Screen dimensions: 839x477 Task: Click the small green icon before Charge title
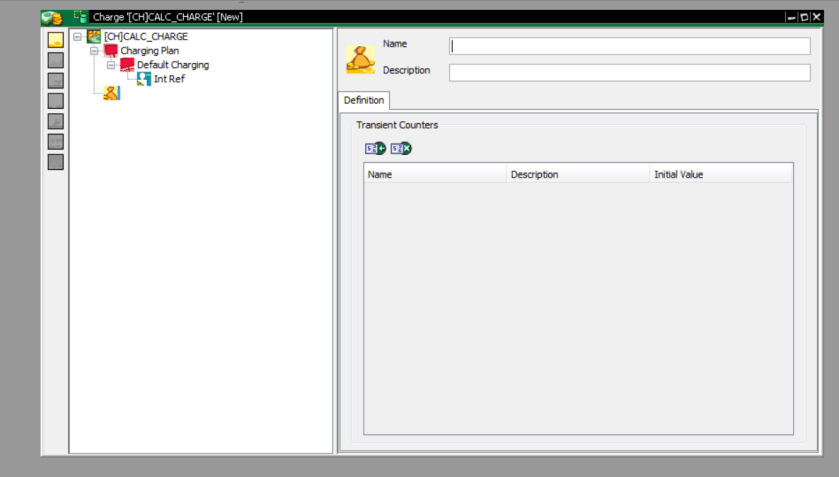(80, 17)
